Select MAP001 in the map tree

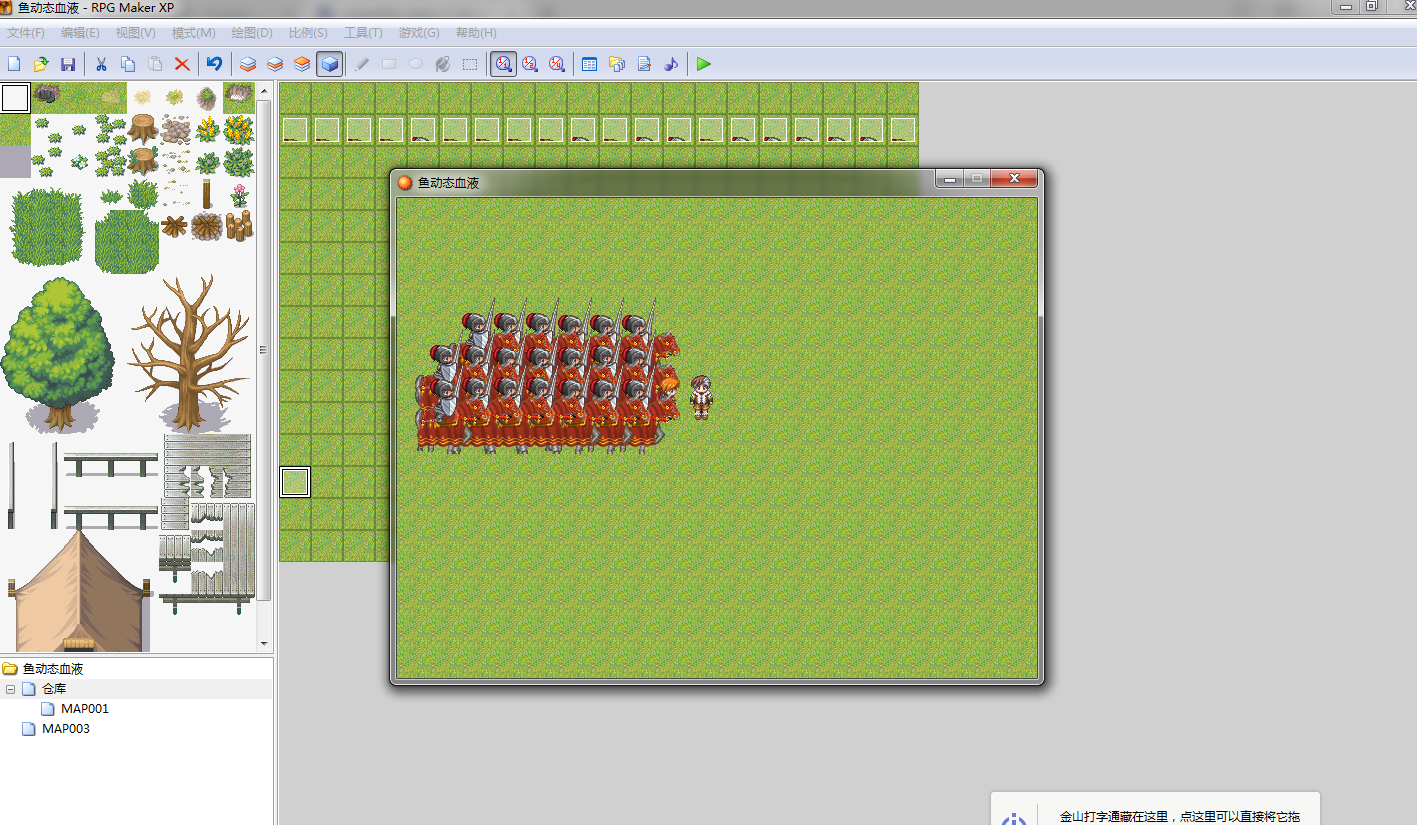[x=85, y=709]
